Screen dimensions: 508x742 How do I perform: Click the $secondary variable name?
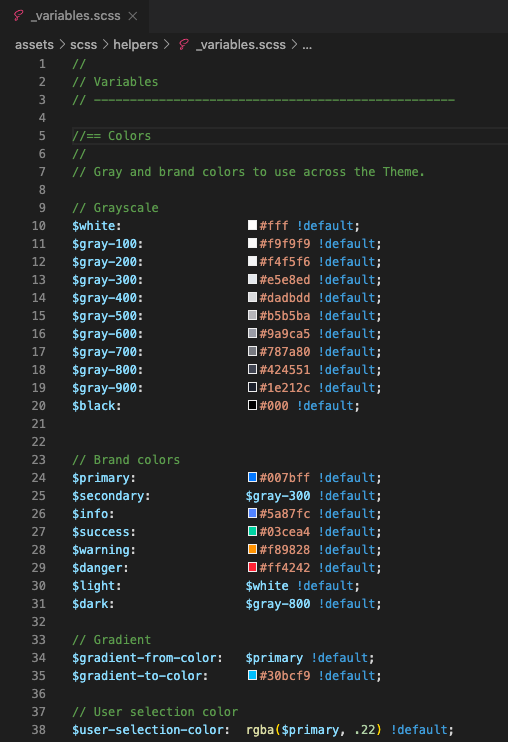coord(108,495)
